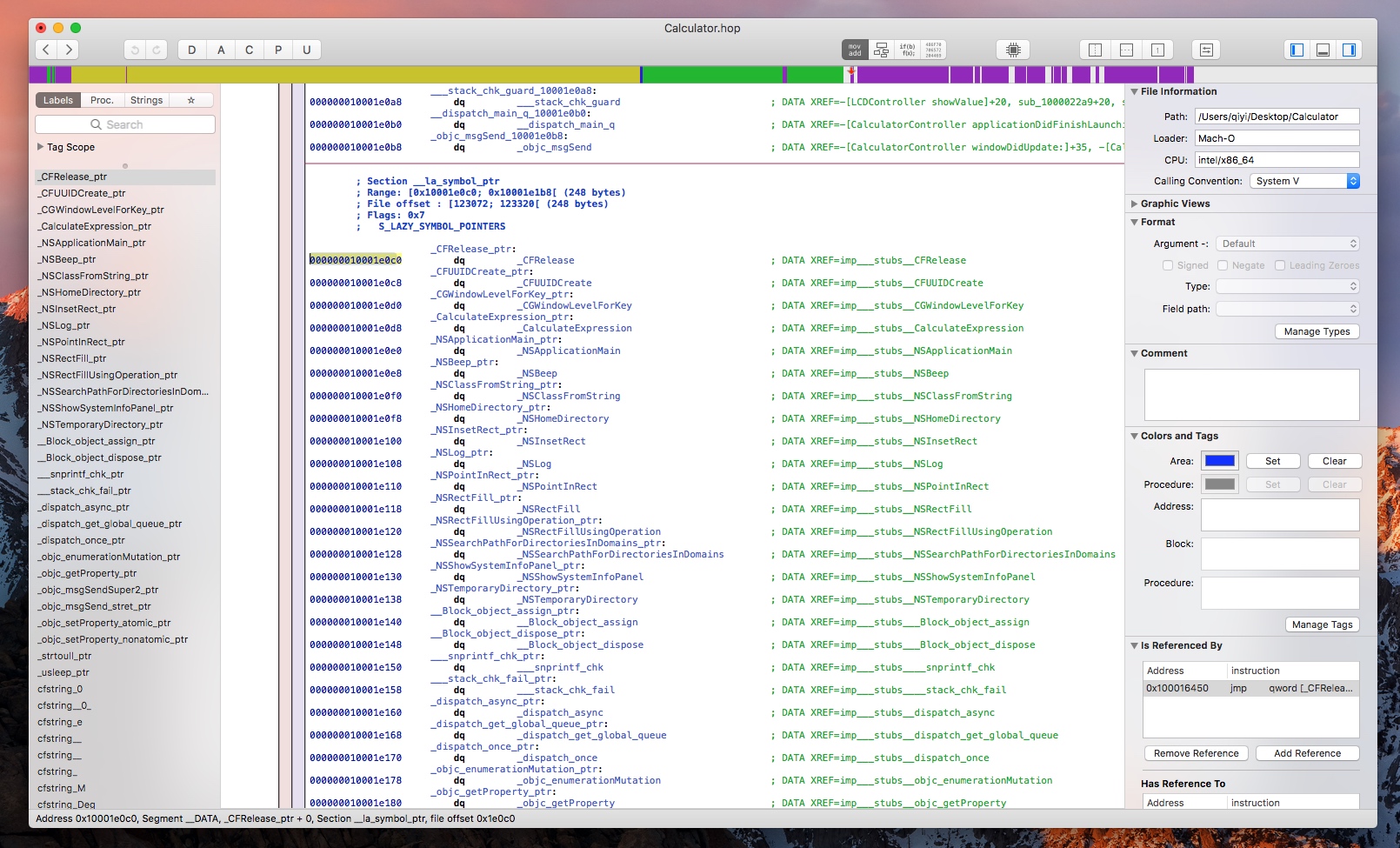Viewport: 1400px width, 848px height.
Task: Open the Proc. tab
Action: pyautogui.click(x=103, y=100)
